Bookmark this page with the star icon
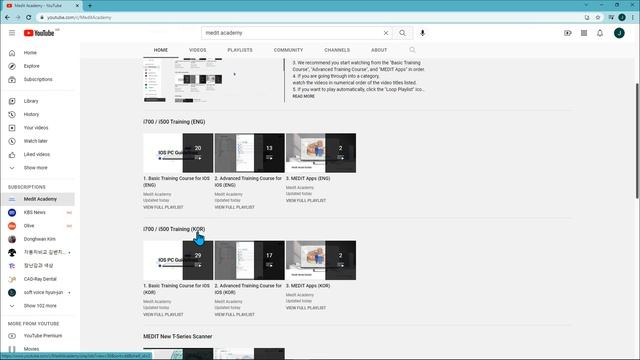640x360 pixels. [x=598, y=18]
